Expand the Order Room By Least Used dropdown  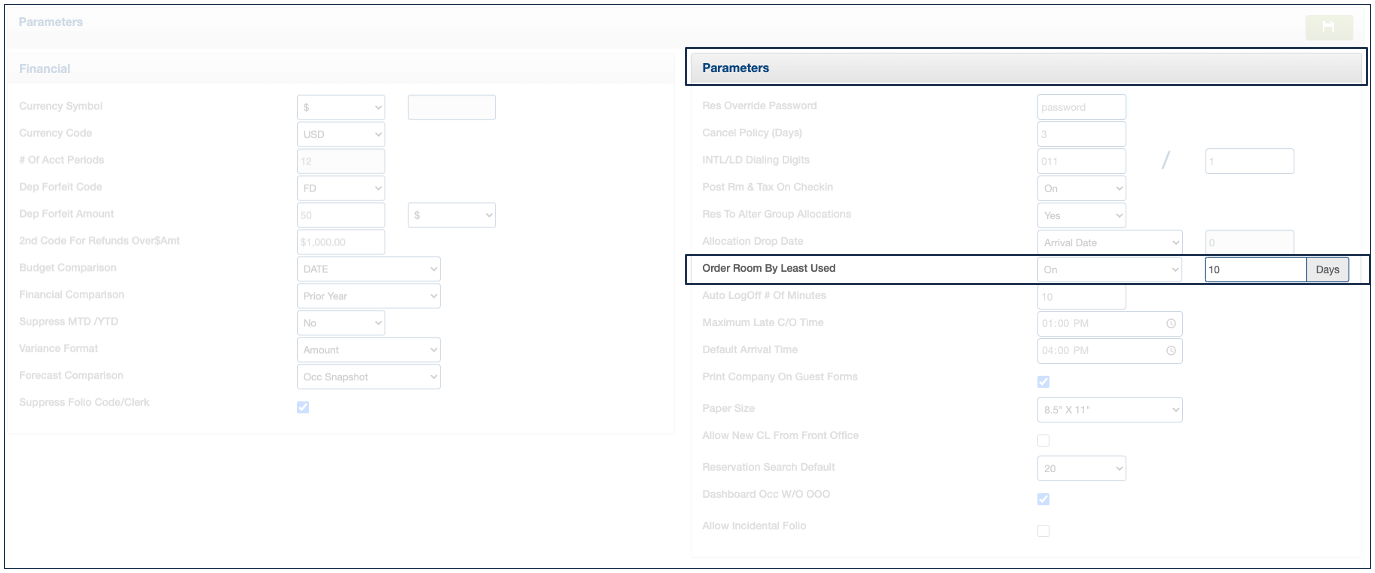(1109, 270)
